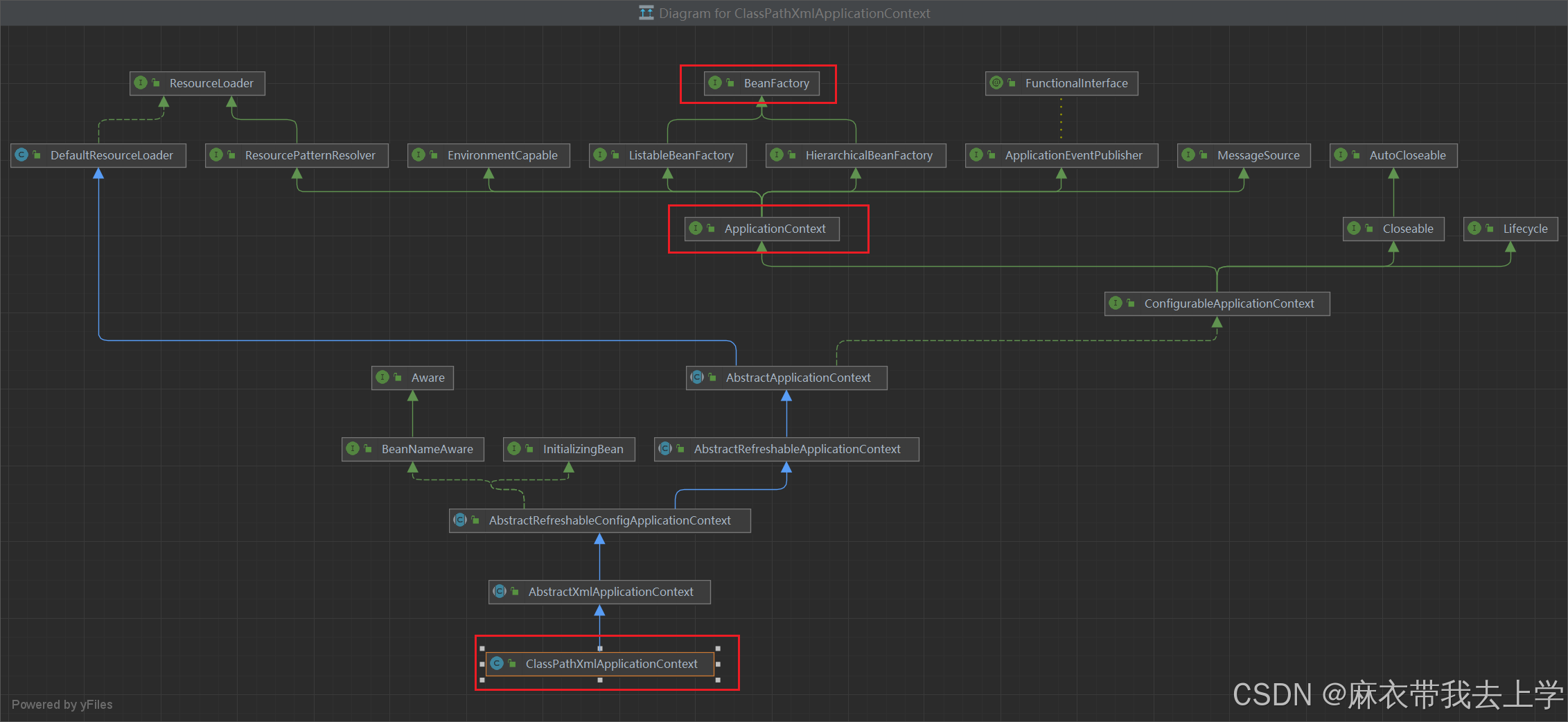Select the ResourcePatternResolver node

[297, 155]
